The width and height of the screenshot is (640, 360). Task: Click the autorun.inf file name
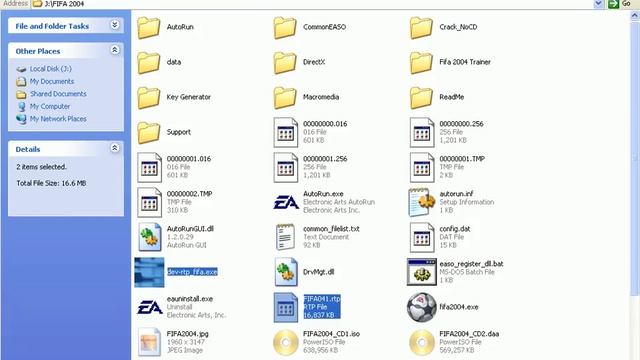[x=456, y=193]
